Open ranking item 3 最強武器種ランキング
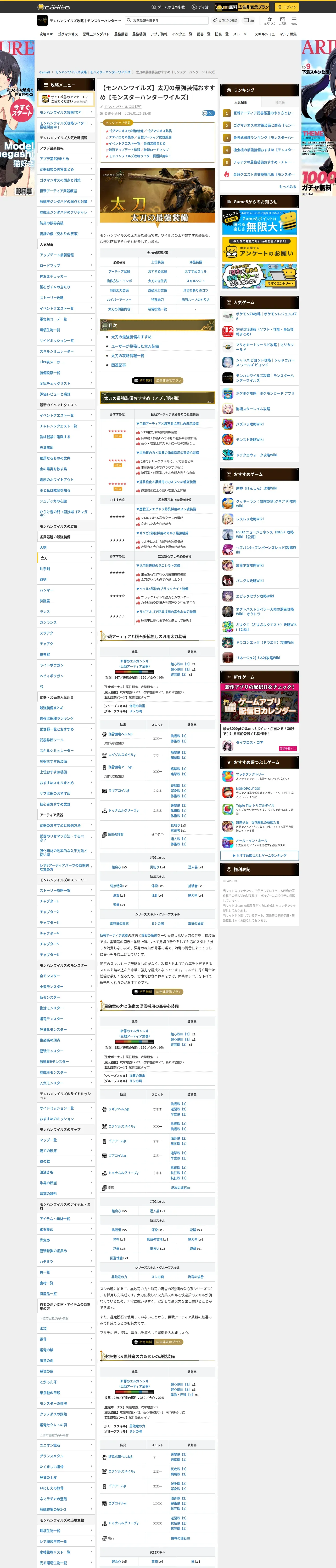 coord(260,137)
